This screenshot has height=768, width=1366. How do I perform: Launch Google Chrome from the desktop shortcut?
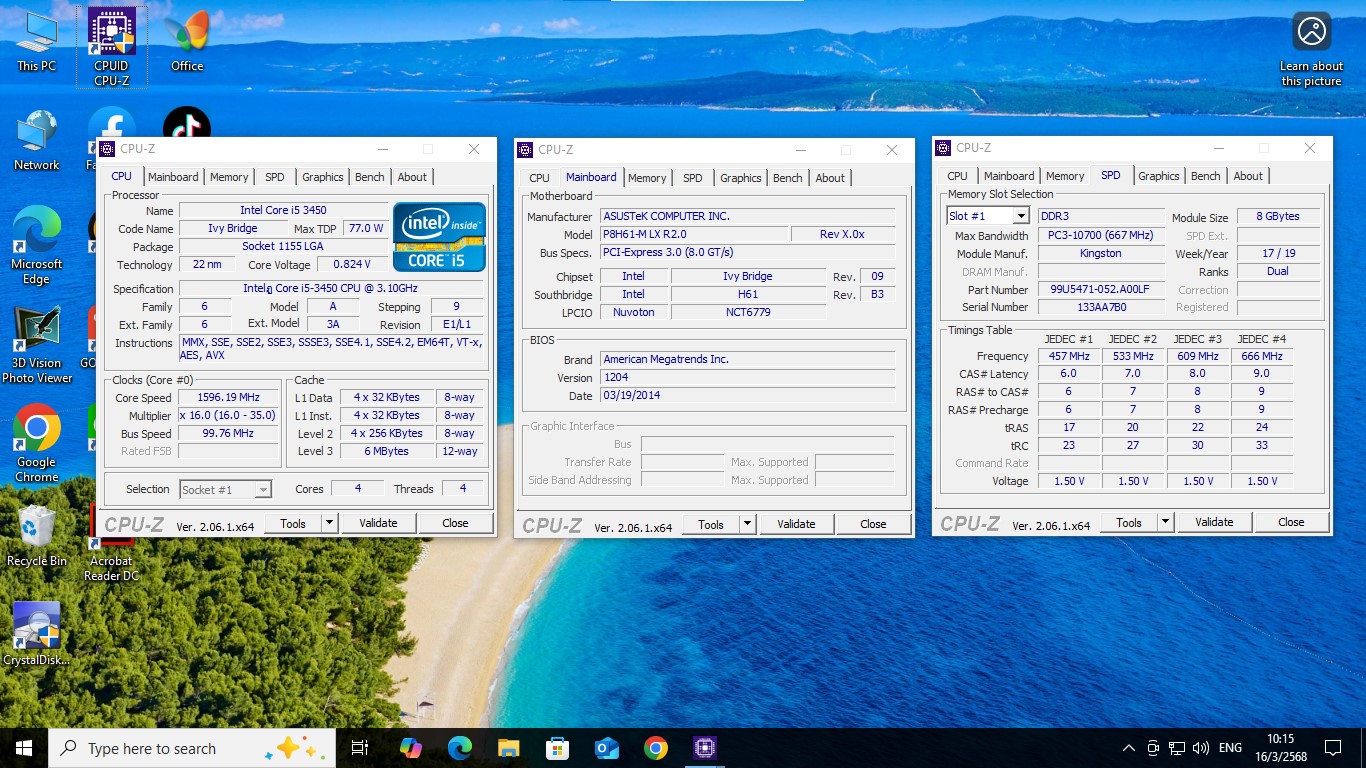tap(37, 444)
